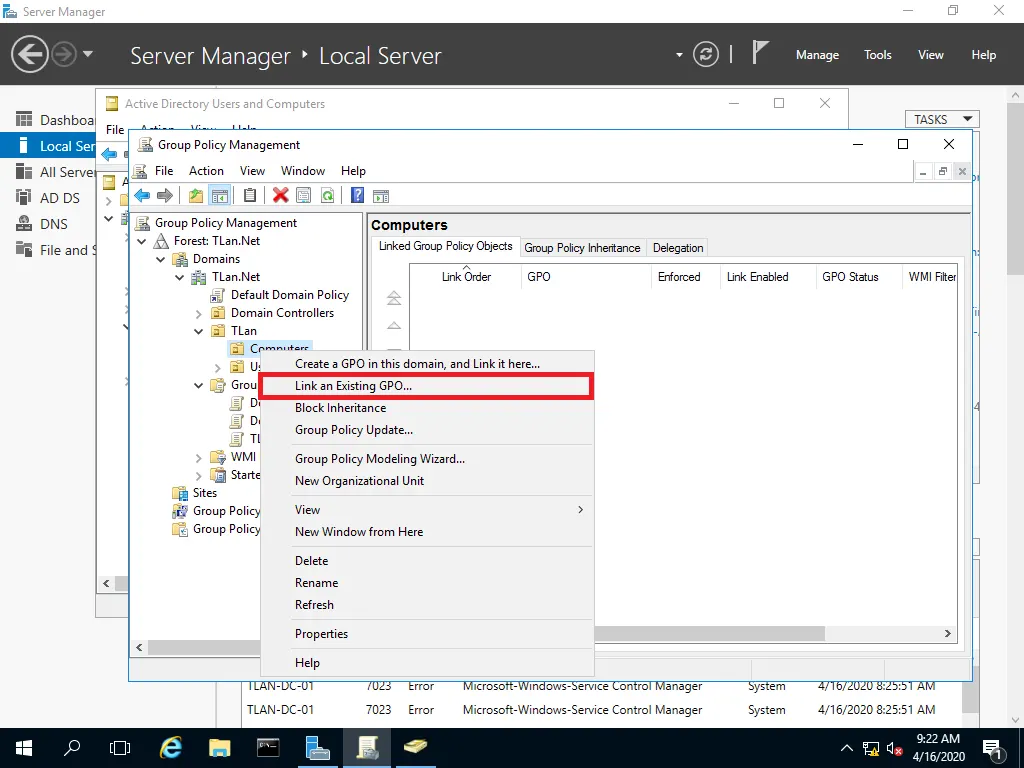Choose New Window from Here

tap(427, 532)
